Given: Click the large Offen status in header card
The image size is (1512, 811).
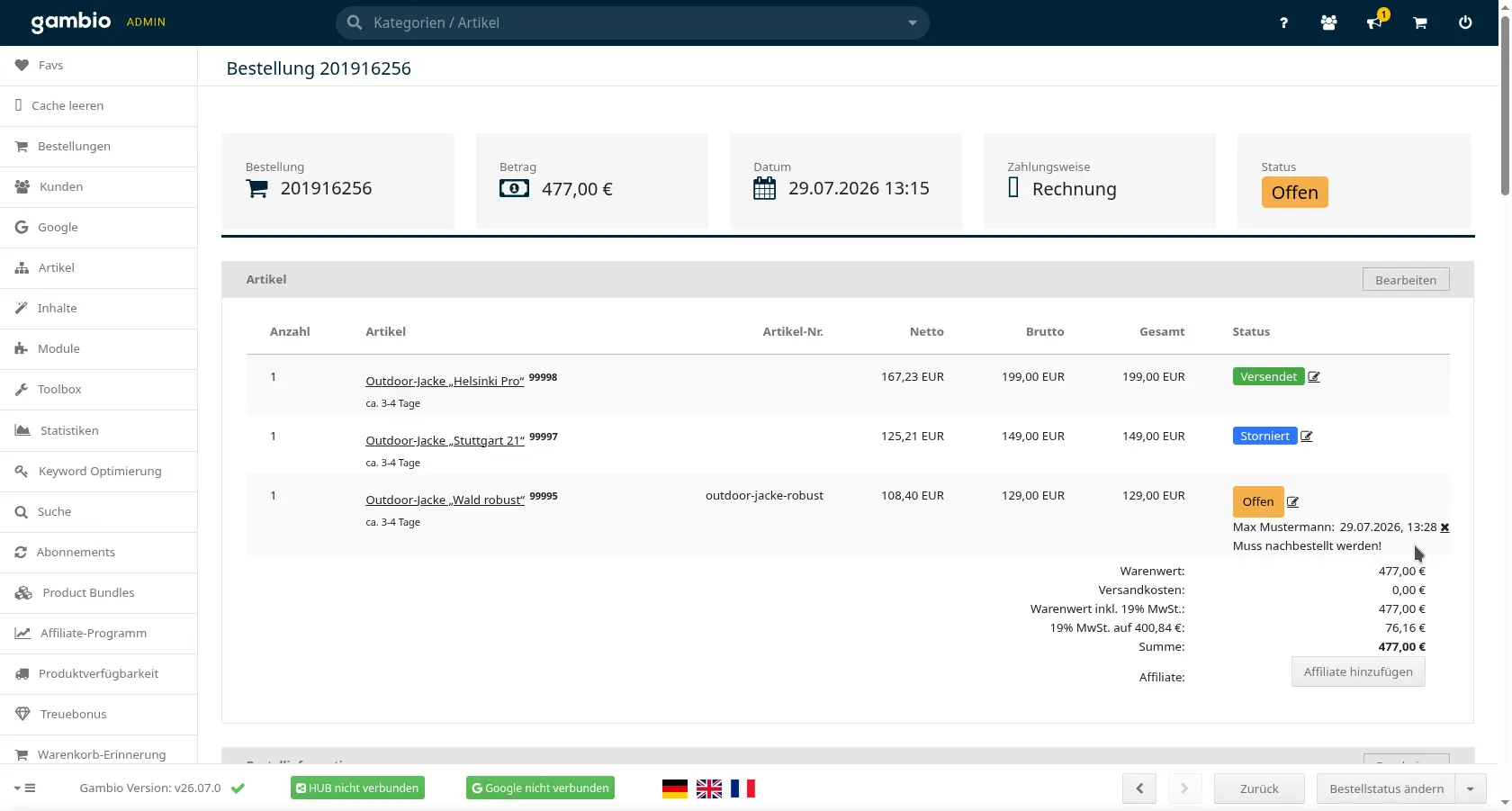Looking at the screenshot, I should pos(1294,193).
